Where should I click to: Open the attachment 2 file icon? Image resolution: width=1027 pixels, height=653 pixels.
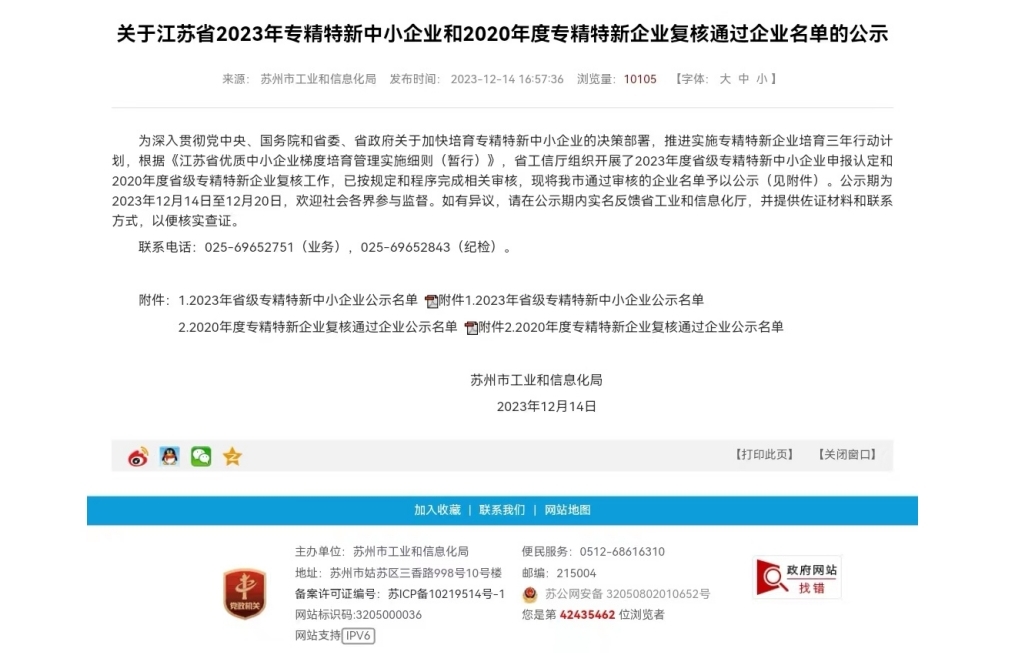(471, 327)
